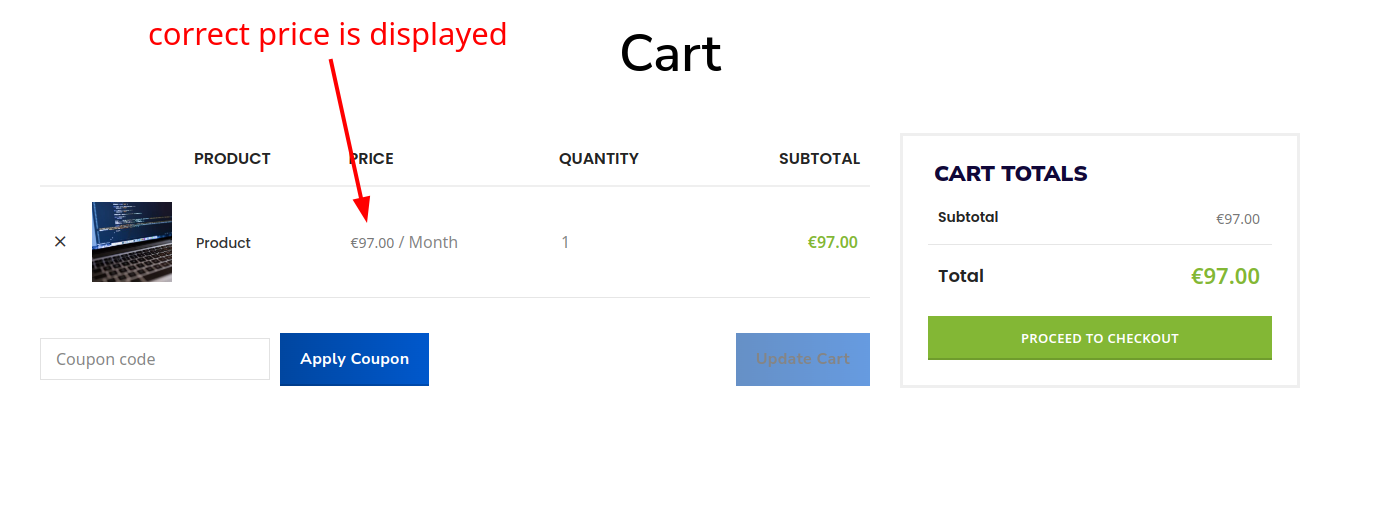Apply the coupon with Apply Coupon button
Viewport: 1377px width, 505px height.
click(354, 359)
